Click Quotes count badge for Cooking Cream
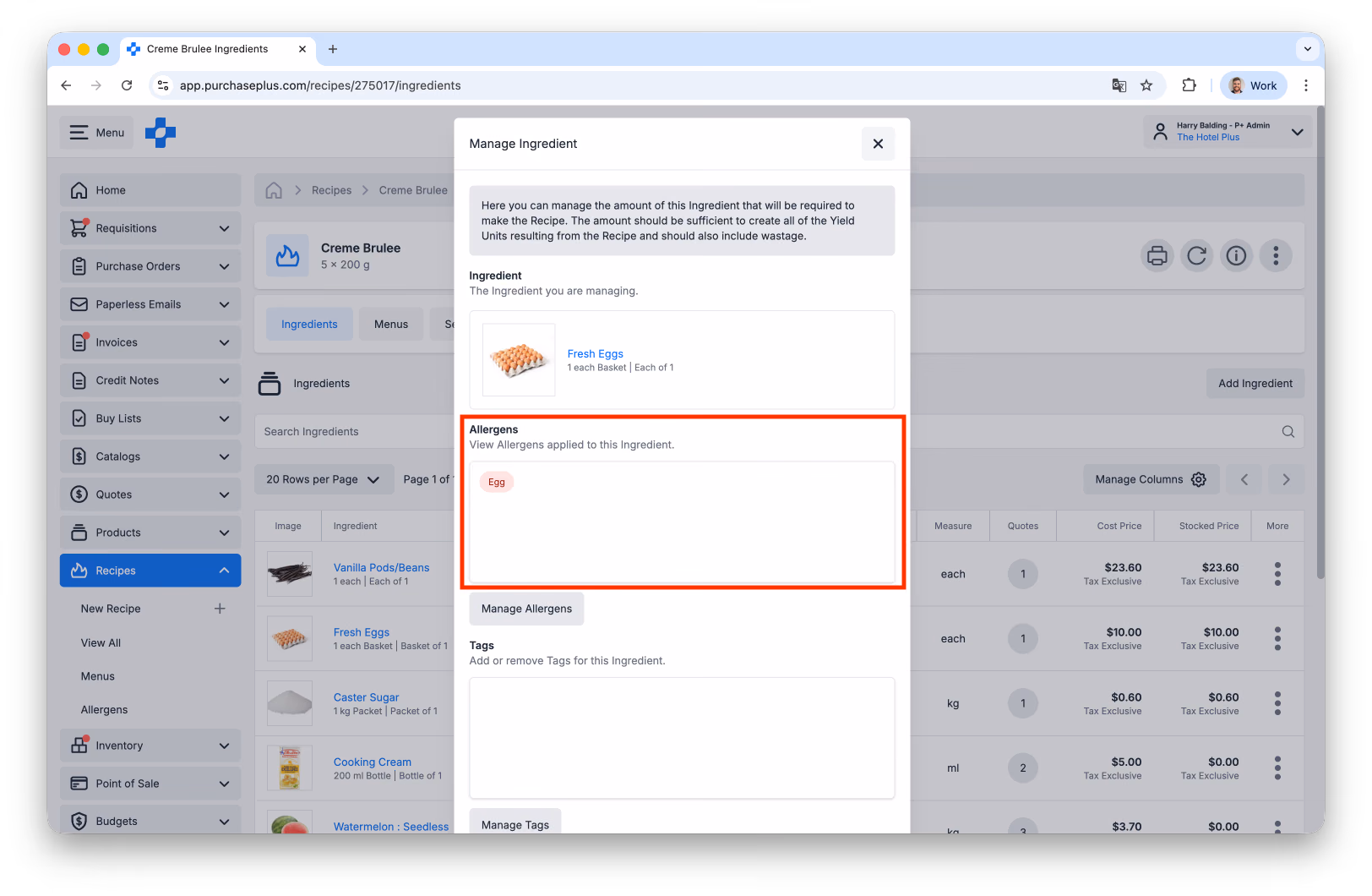This screenshot has height=896, width=1372. click(x=1023, y=768)
